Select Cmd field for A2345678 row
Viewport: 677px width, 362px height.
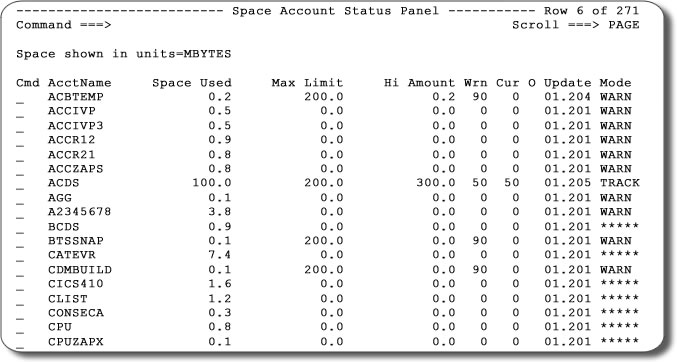click(20, 216)
